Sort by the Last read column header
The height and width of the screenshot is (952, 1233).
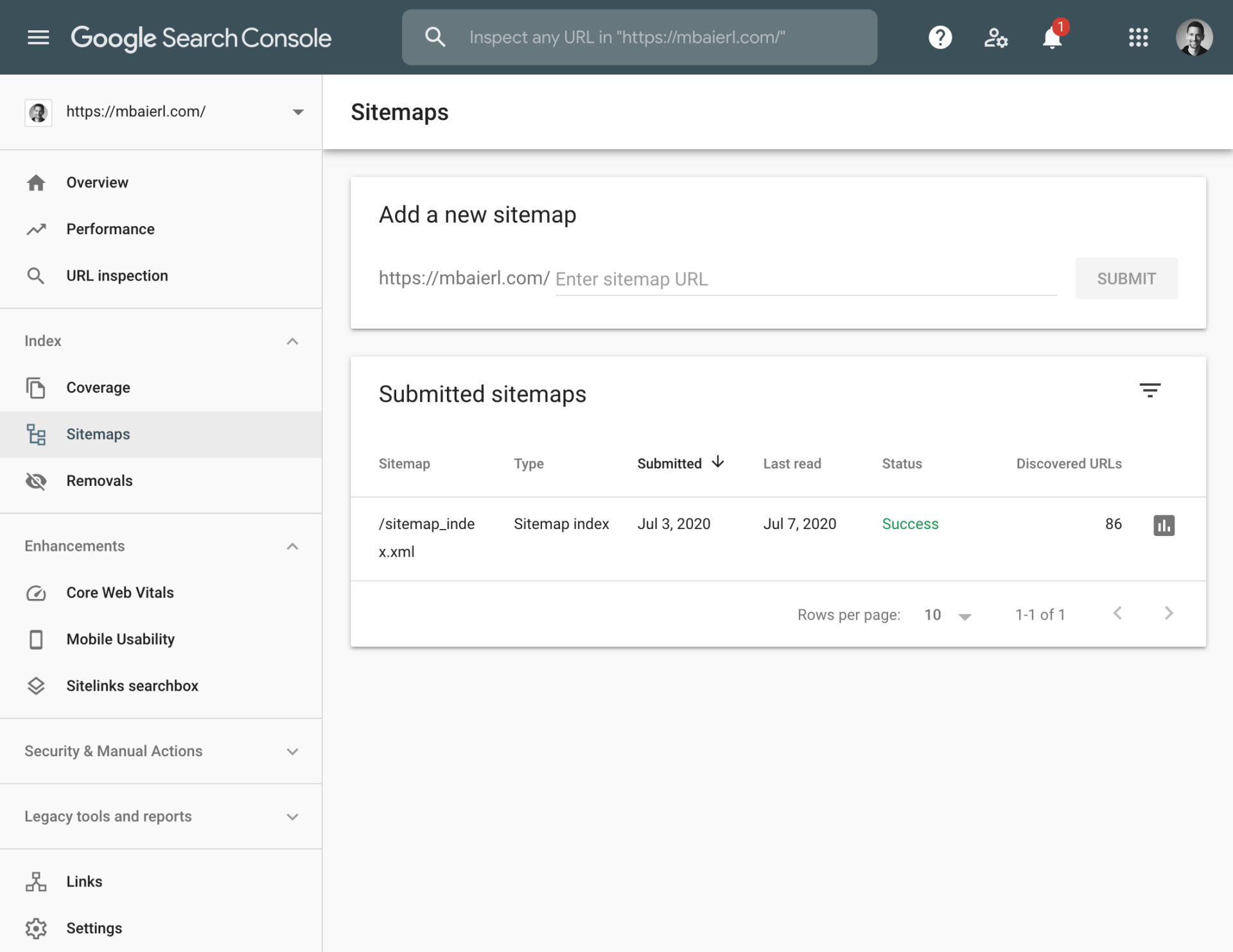point(792,463)
